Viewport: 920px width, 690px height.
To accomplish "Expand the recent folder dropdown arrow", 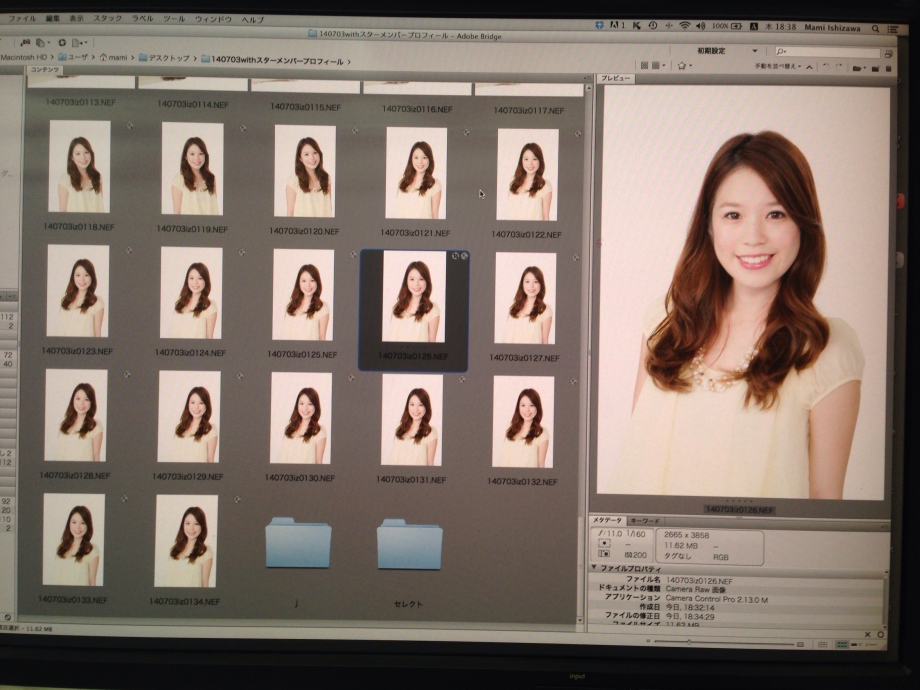I will [x=864, y=69].
